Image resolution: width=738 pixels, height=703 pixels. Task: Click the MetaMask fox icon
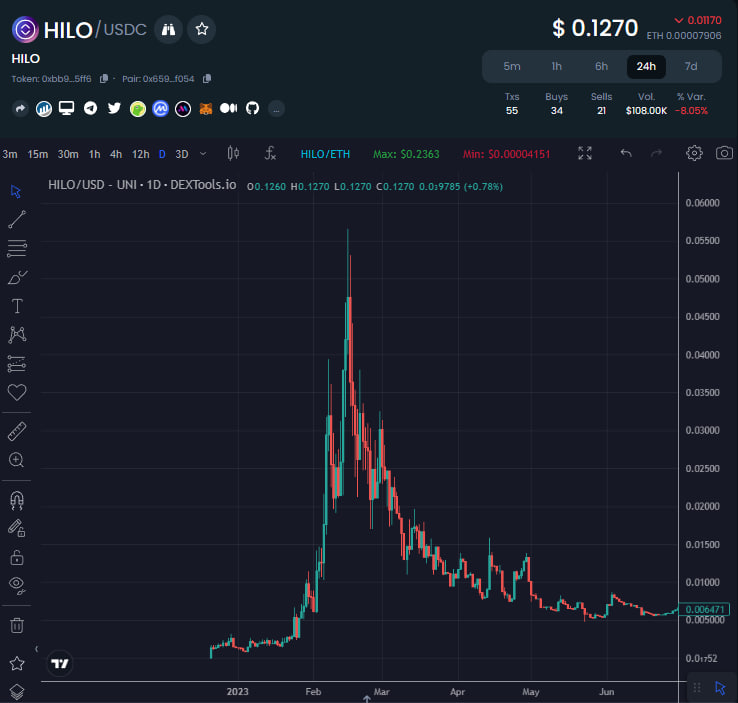click(x=206, y=109)
